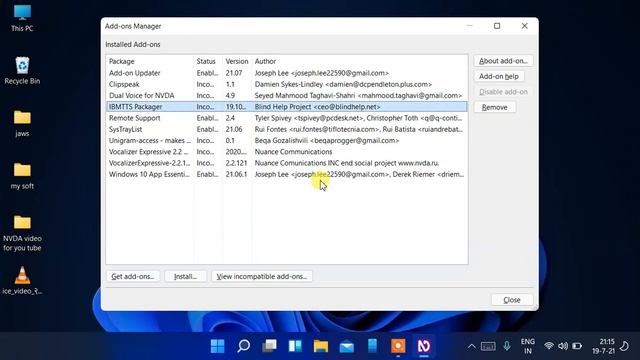Maximize the Add-ons Manager window
The image size is (640, 360).
tap(497, 26)
